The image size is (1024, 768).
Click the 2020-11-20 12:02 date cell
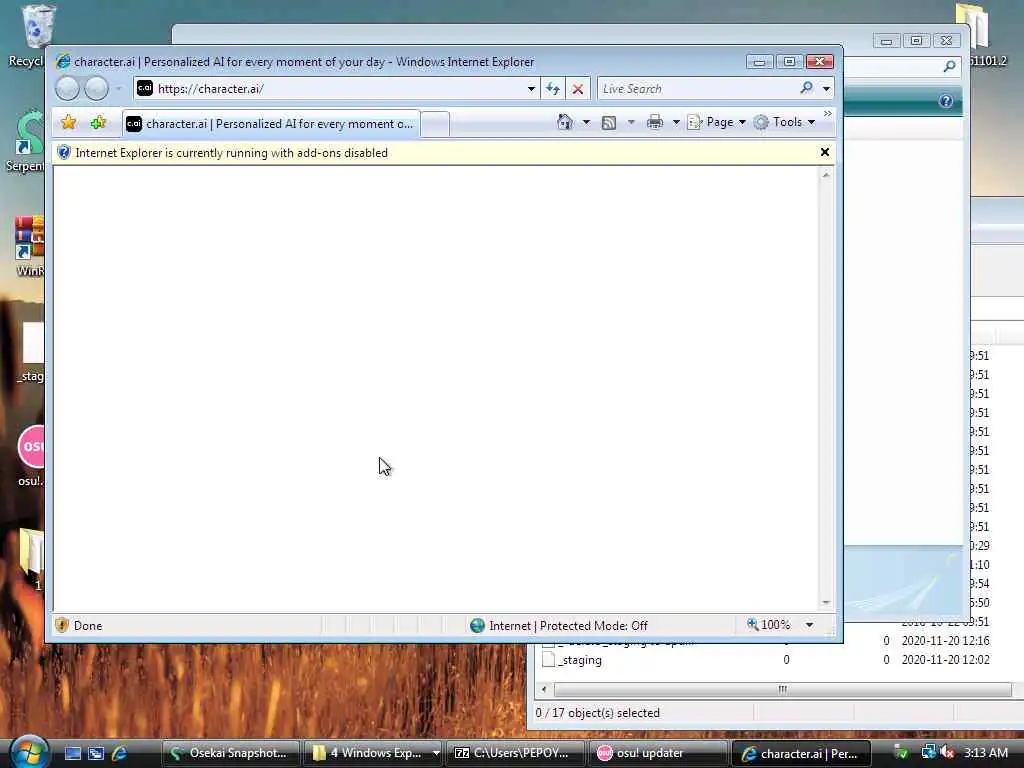coord(945,660)
